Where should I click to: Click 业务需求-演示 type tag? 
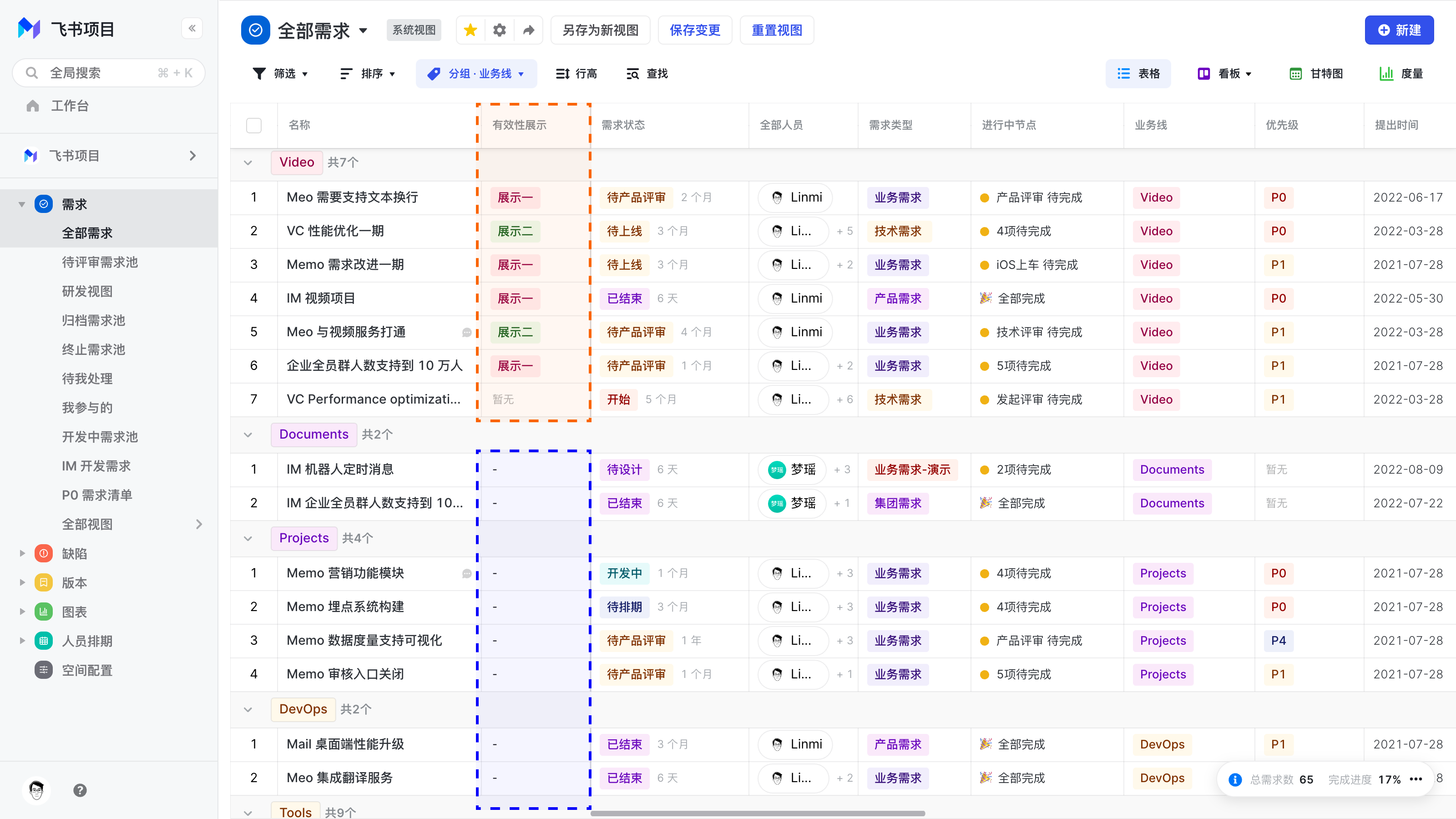coord(912,470)
